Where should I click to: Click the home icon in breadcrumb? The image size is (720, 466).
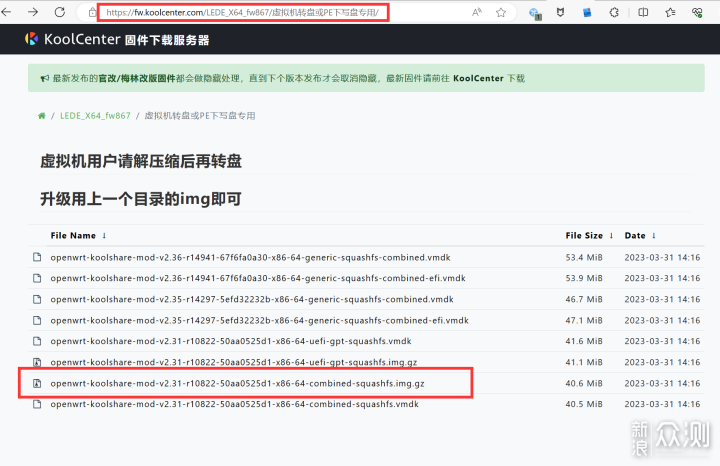tap(41, 116)
